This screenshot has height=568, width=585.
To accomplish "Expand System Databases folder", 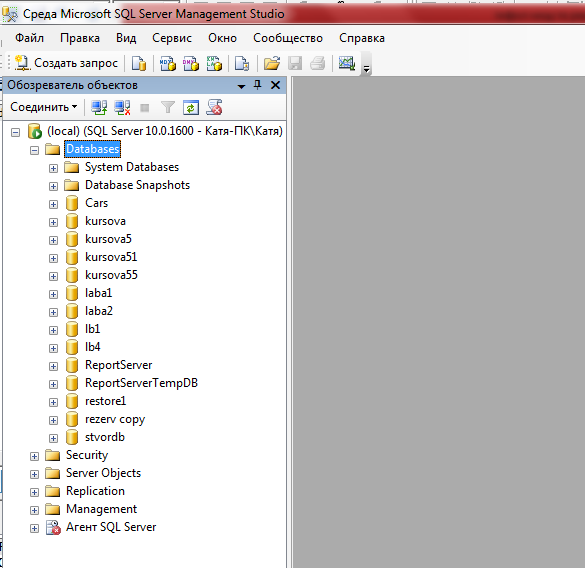I will pyautogui.click(x=53, y=168).
